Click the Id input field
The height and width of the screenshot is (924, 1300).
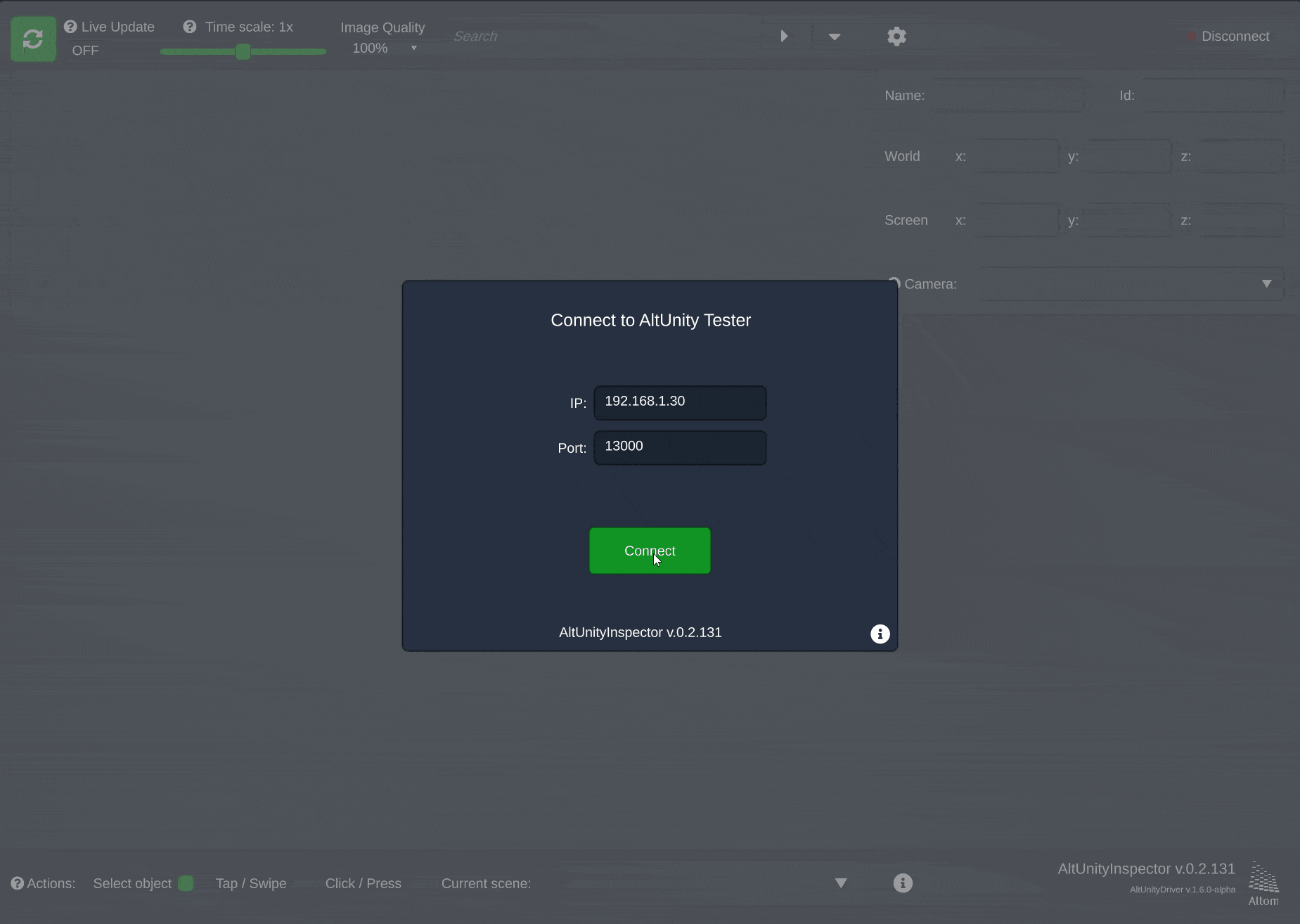1213,96
